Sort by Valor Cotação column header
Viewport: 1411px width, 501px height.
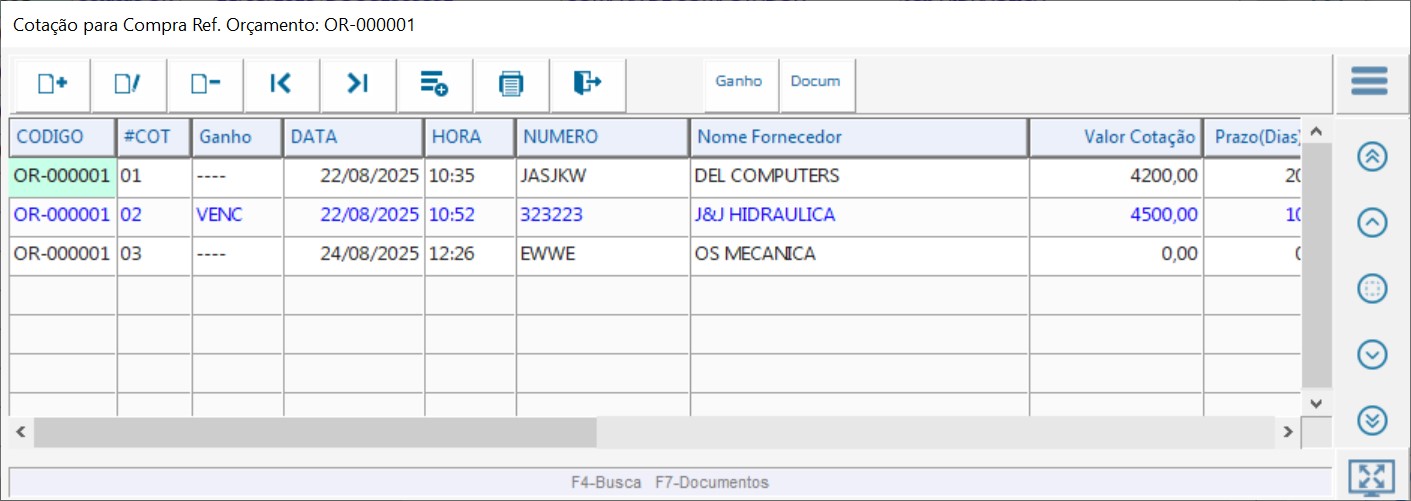(1115, 137)
